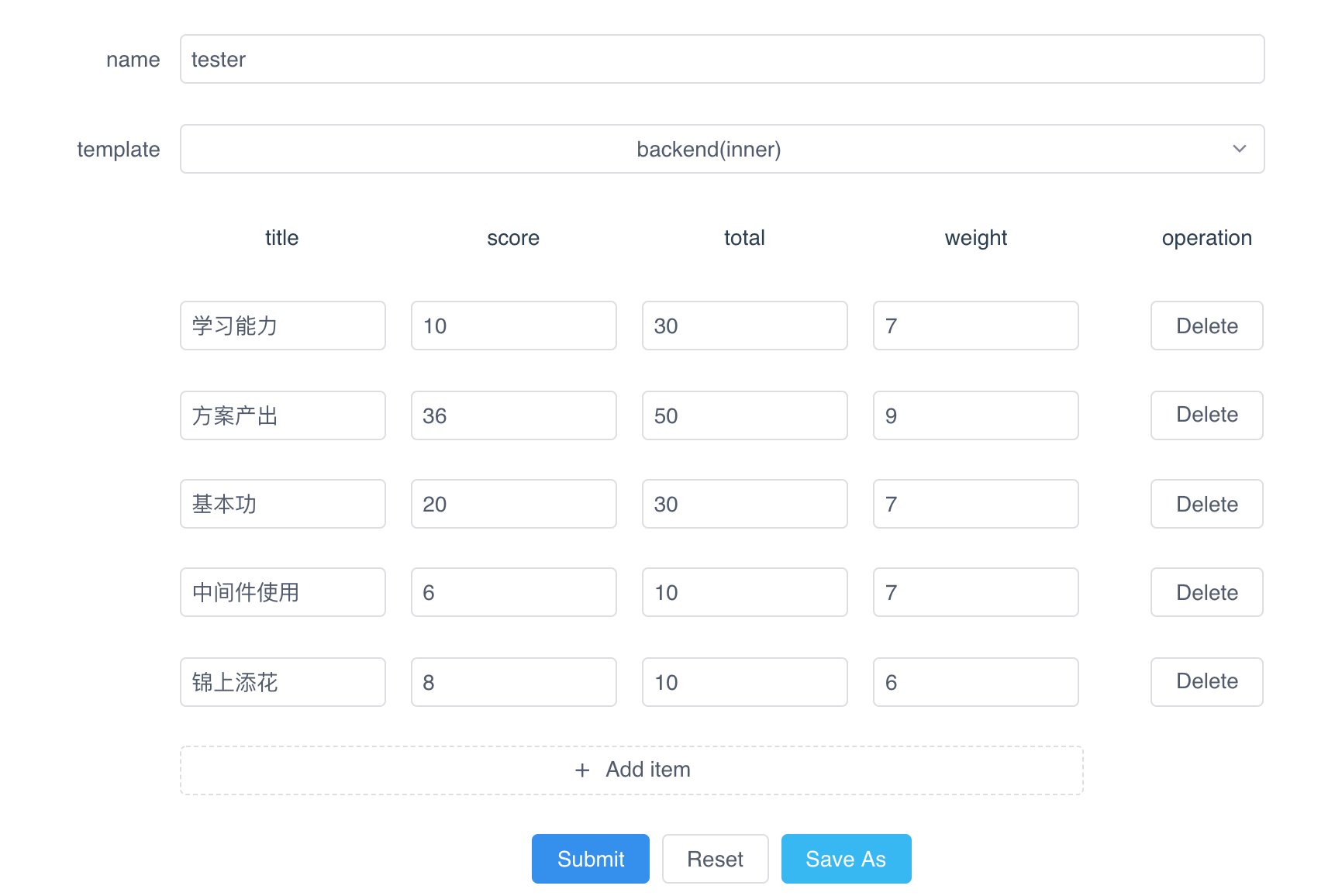The width and height of the screenshot is (1335, 896).
Task: Click the weight column header
Action: point(976,238)
